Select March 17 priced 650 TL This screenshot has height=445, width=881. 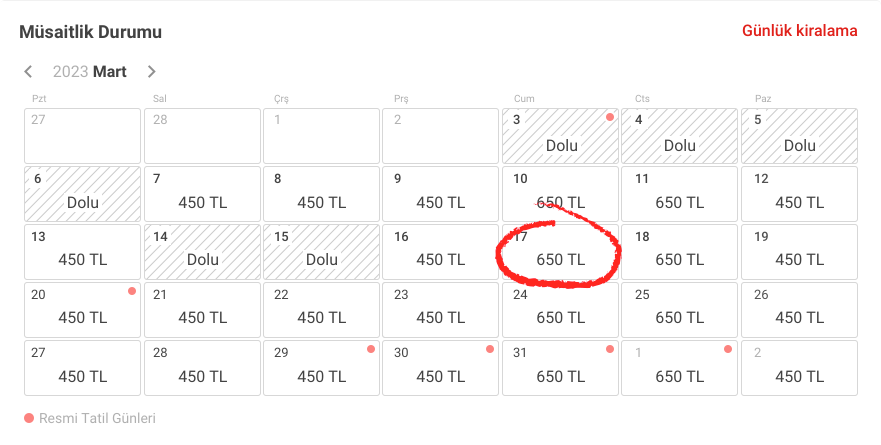(x=560, y=252)
